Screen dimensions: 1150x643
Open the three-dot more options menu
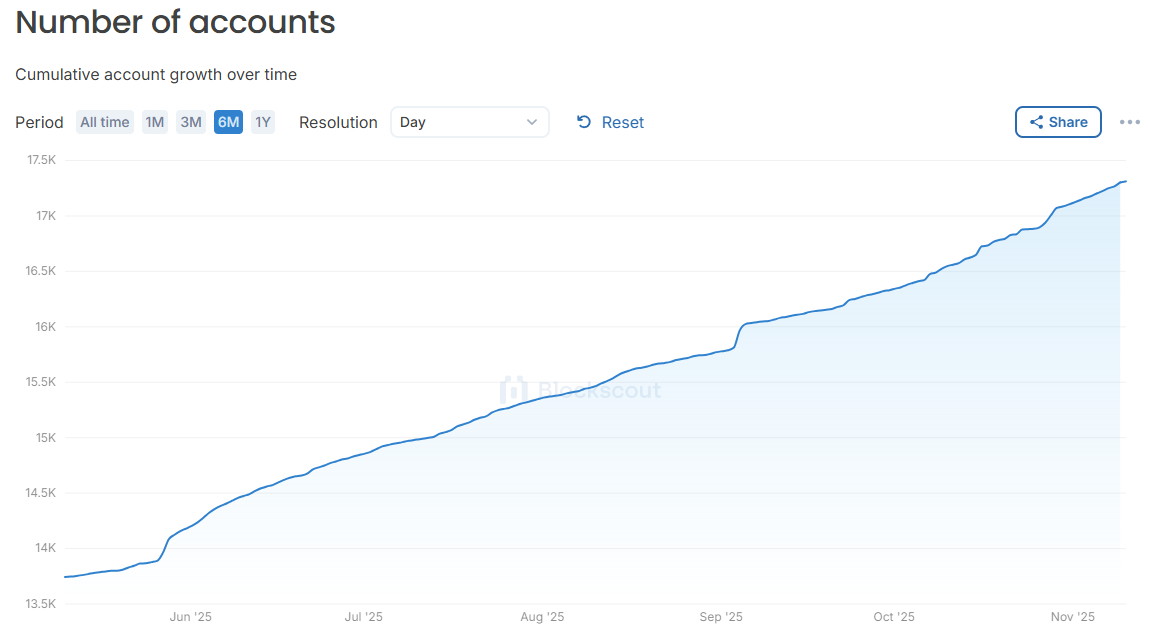pos(1129,121)
